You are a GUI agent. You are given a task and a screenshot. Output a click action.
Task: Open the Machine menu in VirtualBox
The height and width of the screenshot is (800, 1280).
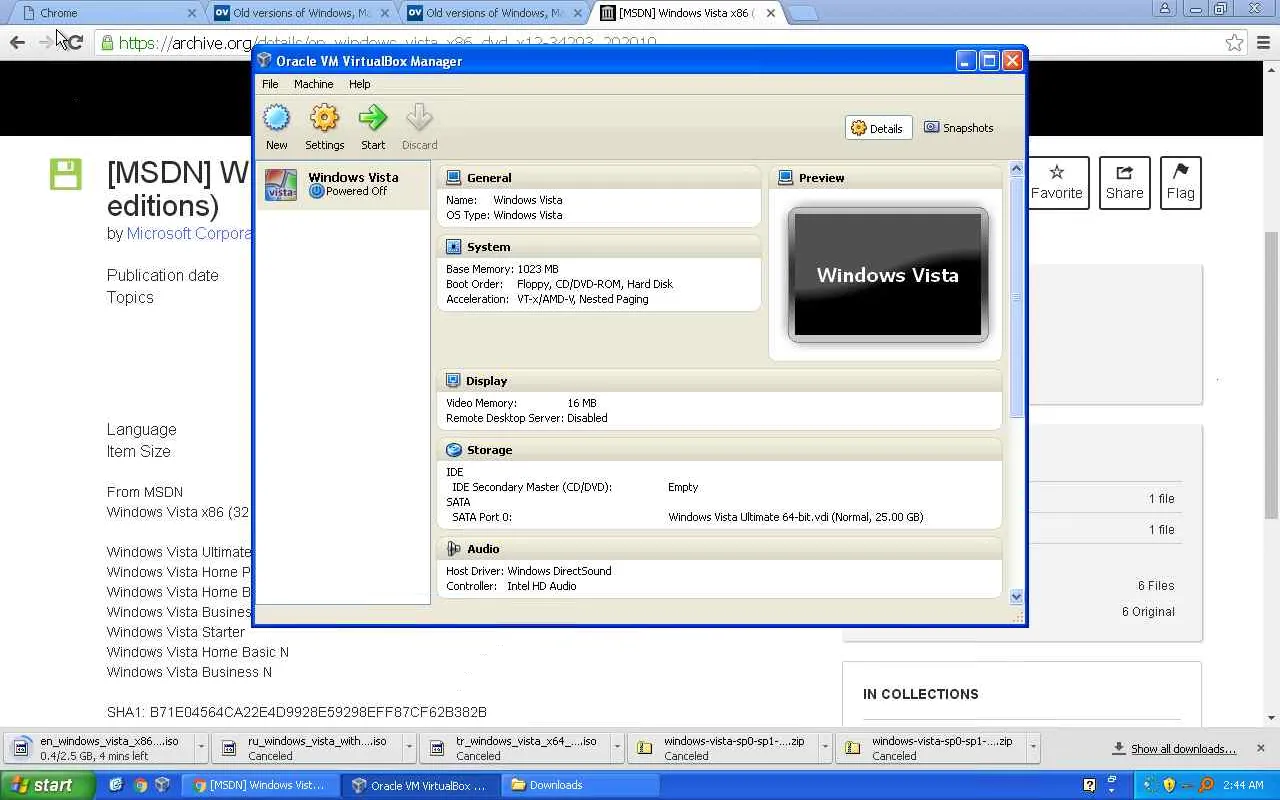point(313,84)
